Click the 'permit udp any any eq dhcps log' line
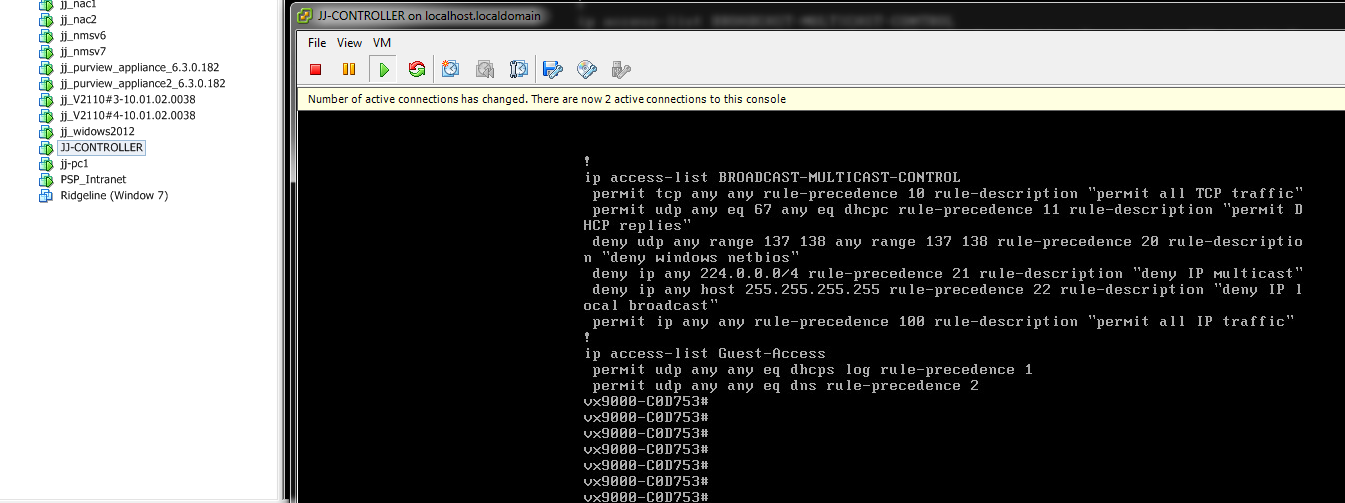 click(x=812, y=369)
